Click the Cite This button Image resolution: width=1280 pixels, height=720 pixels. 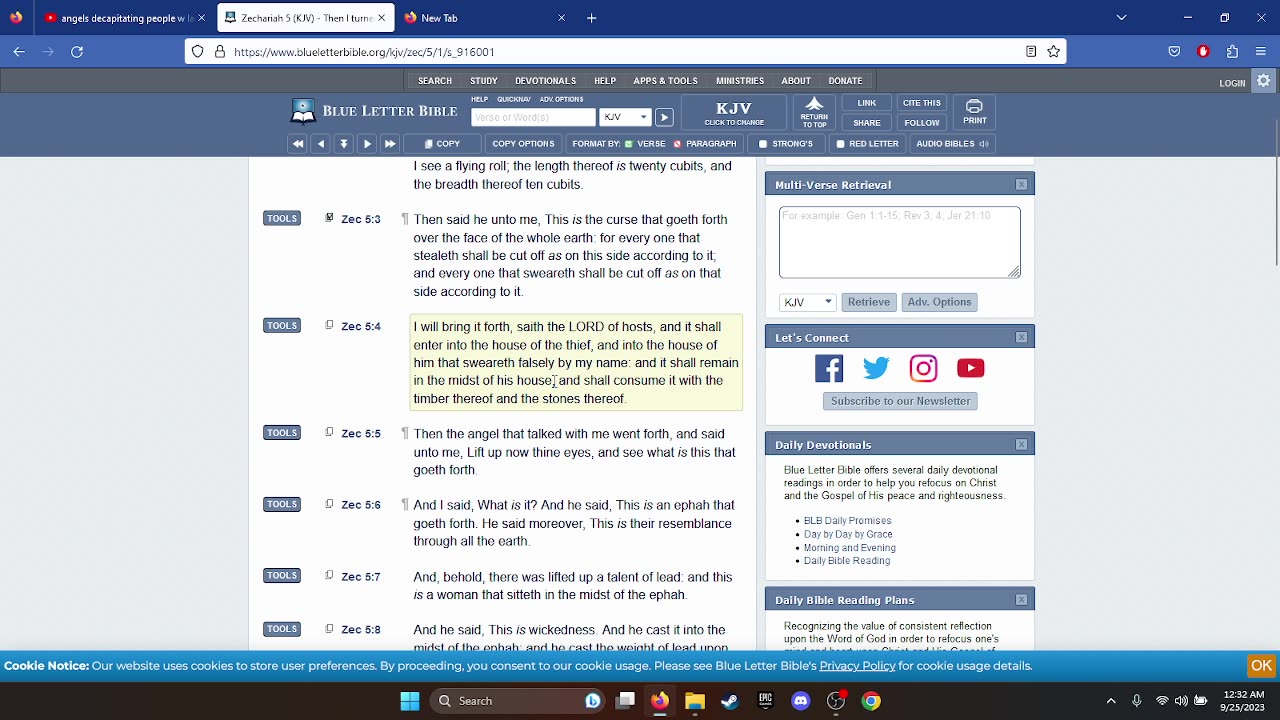922,103
